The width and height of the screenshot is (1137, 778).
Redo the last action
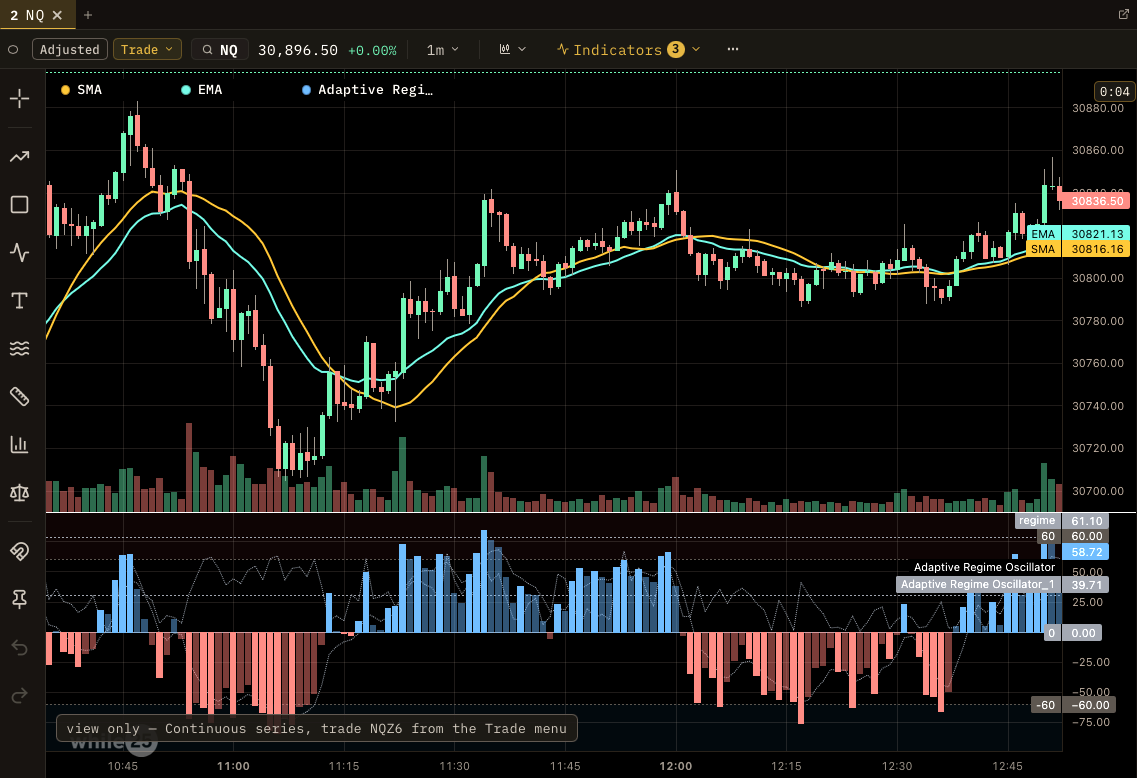point(20,695)
